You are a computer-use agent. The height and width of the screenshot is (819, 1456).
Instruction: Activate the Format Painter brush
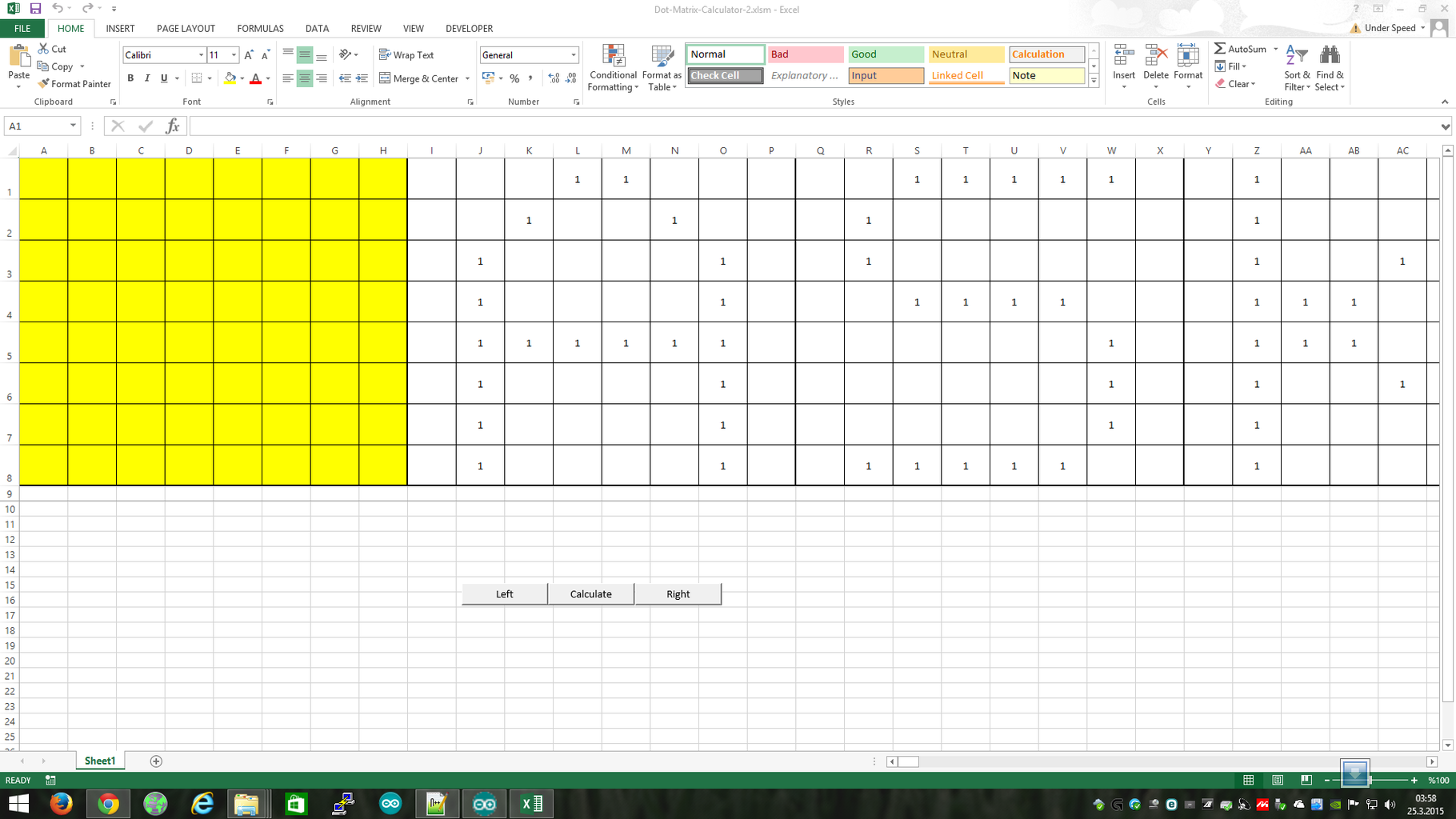(x=43, y=84)
